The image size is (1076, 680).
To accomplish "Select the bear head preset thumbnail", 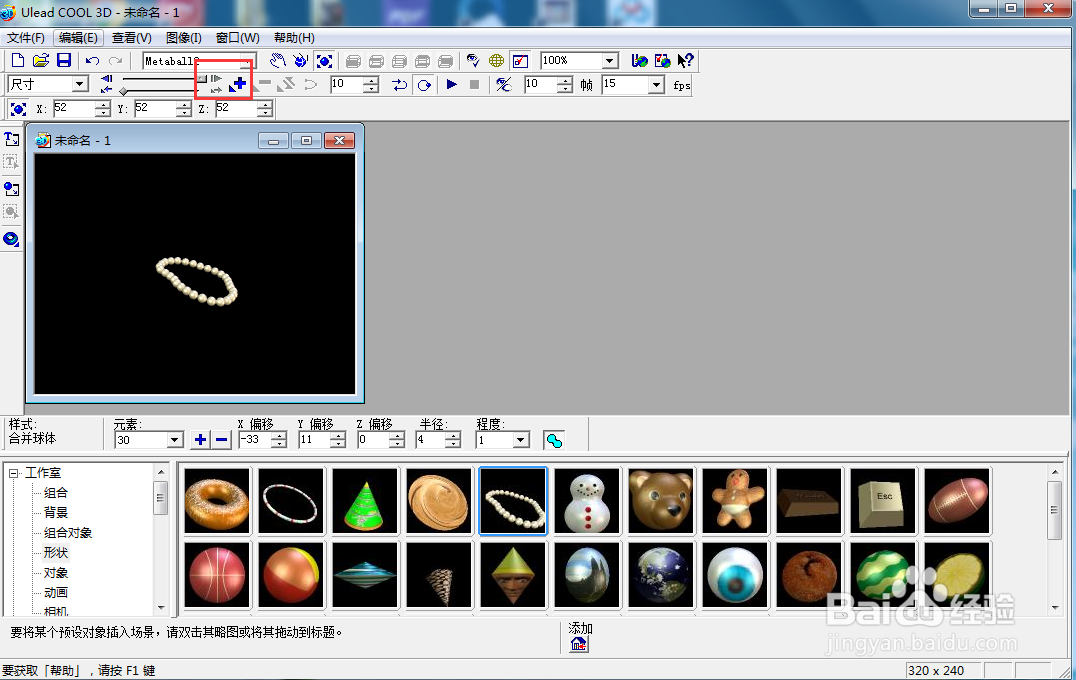I will coord(660,501).
